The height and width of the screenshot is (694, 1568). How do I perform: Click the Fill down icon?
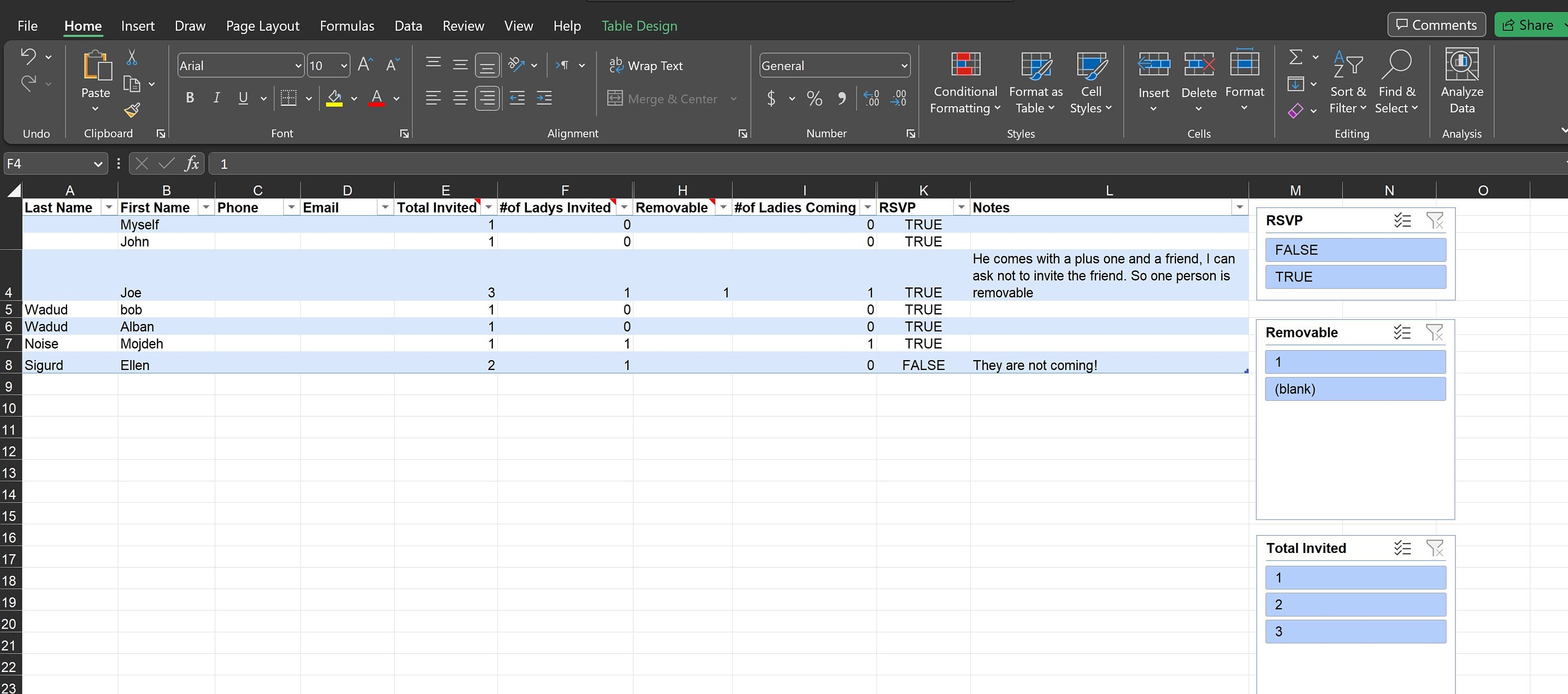(1296, 84)
